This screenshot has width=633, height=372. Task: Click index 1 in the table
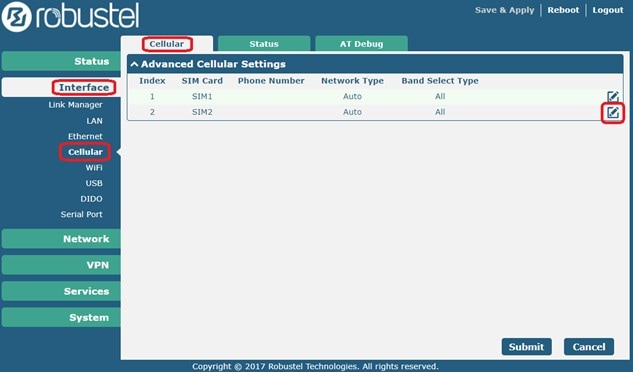[x=152, y=97]
